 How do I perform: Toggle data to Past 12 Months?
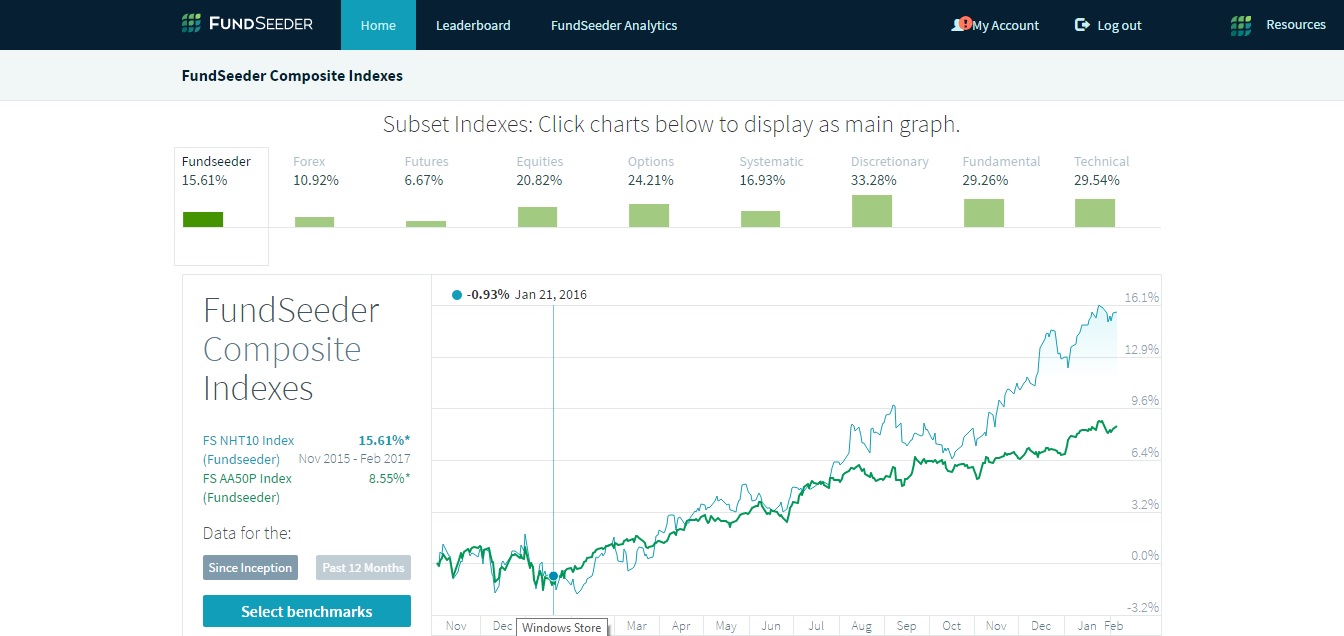(363, 568)
